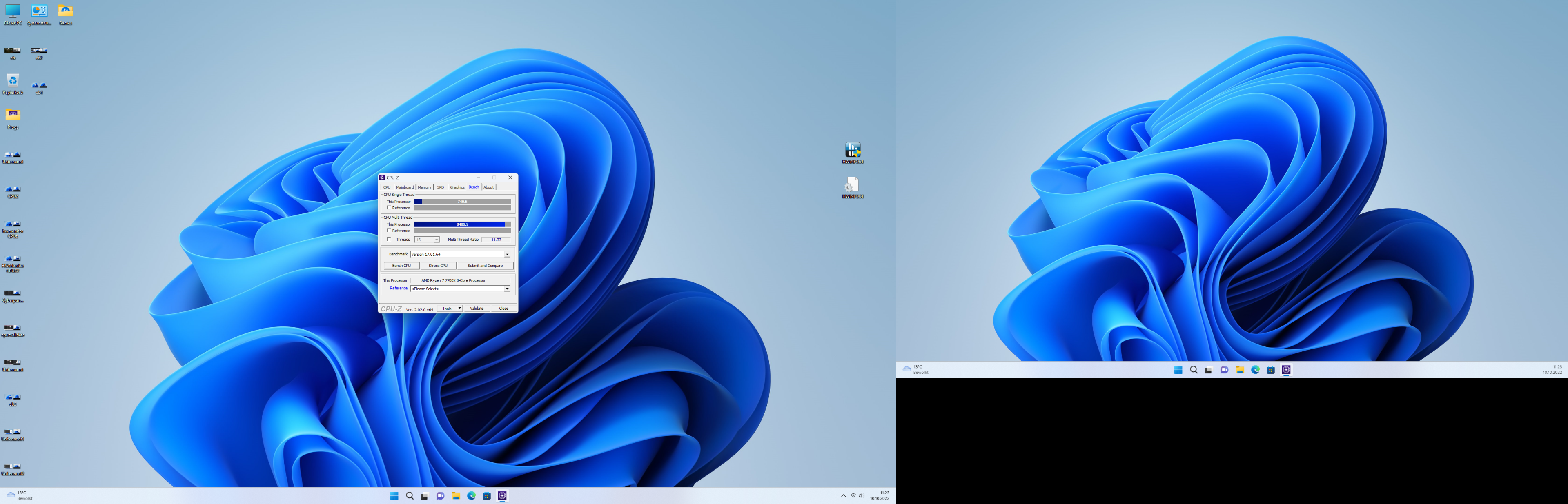1568x504 pixels.
Task: Switch to the Memory tab
Action: click(424, 187)
